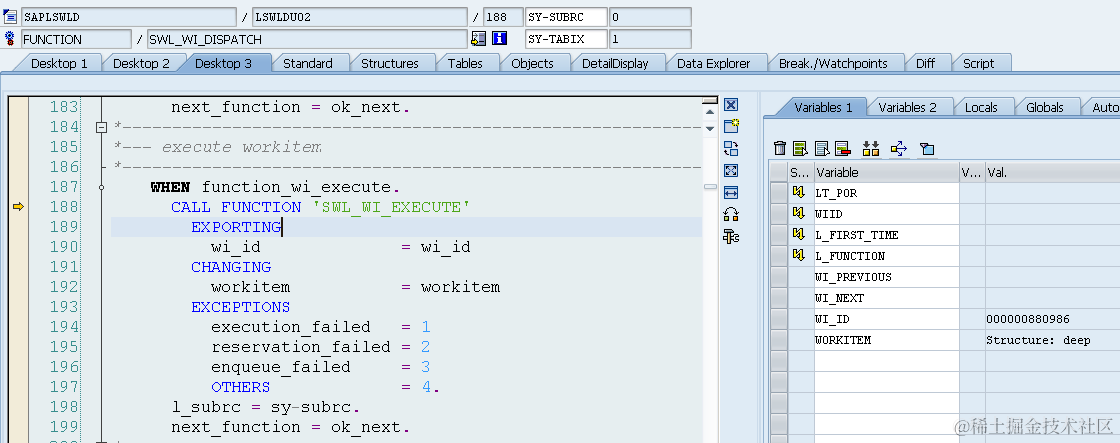The width and height of the screenshot is (1120, 443).
Task: Close the source code tool
Action: pos(731,105)
